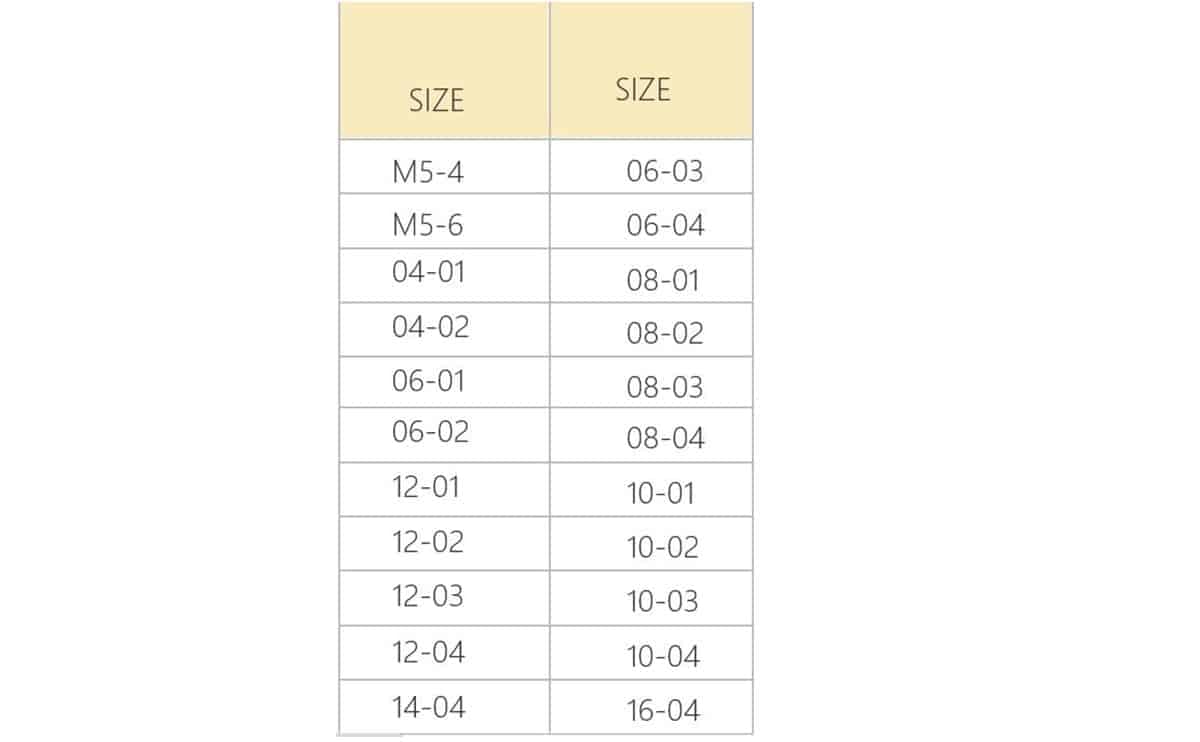Pick the 08-04 size cell
1200x742 pixels.
coord(666,438)
